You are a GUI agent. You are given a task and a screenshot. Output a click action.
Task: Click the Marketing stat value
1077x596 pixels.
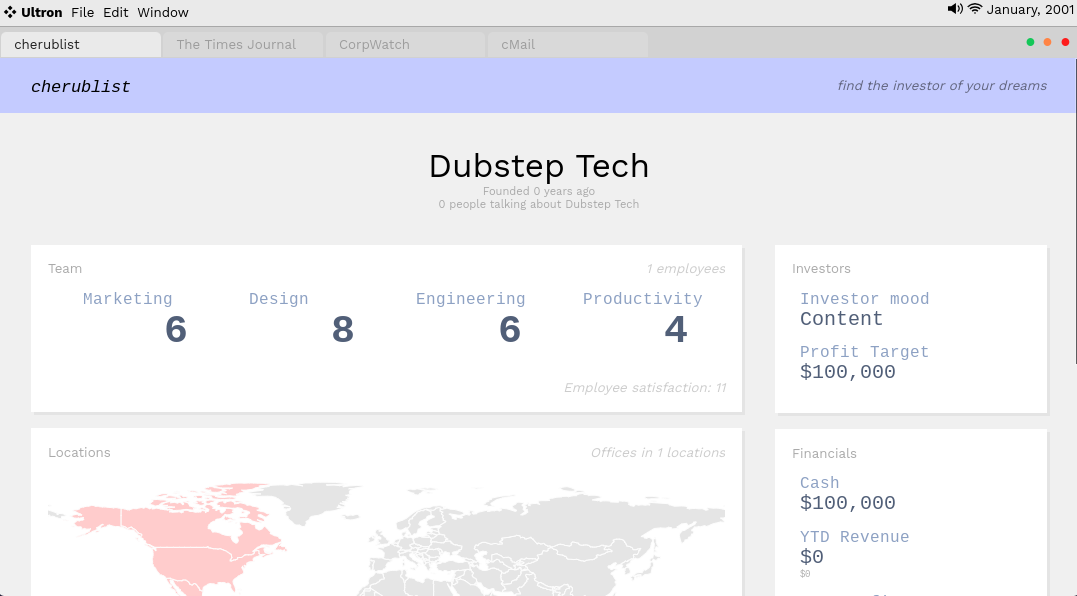(176, 329)
